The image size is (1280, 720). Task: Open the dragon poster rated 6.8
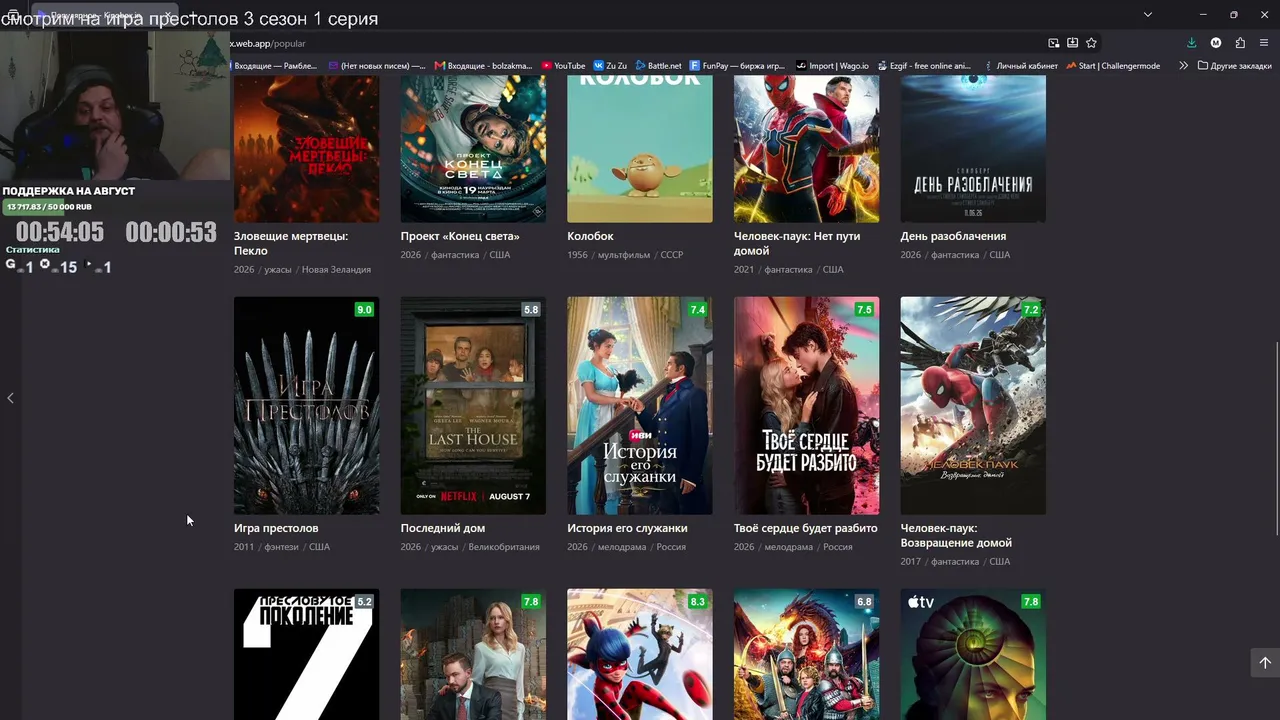point(806,654)
